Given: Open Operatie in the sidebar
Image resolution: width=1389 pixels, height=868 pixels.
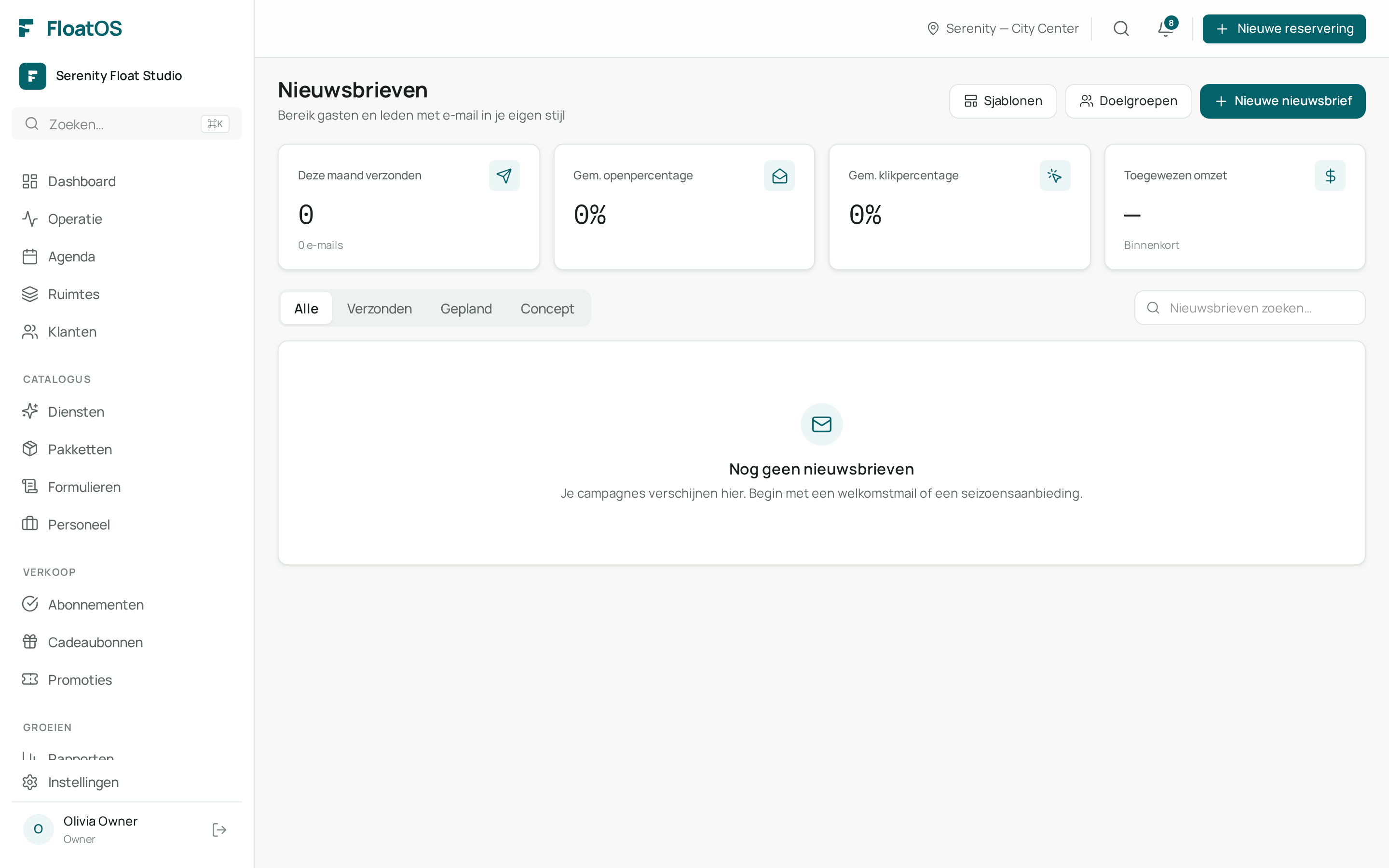Looking at the screenshot, I should coord(126,219).
